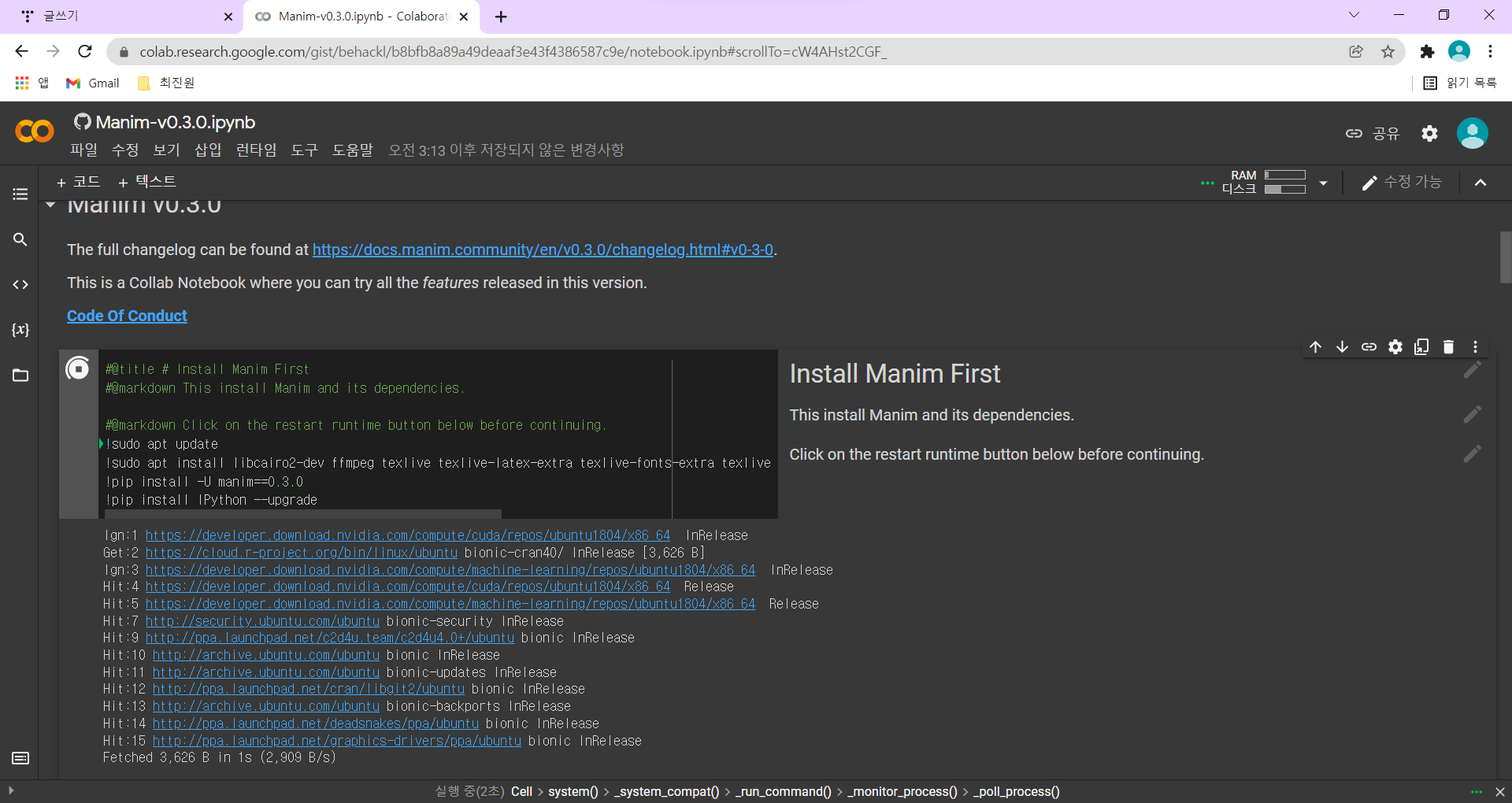1512x803 pixels.
Task: Add a text cell with + 텍스트
Action: (x=146, y=182)
